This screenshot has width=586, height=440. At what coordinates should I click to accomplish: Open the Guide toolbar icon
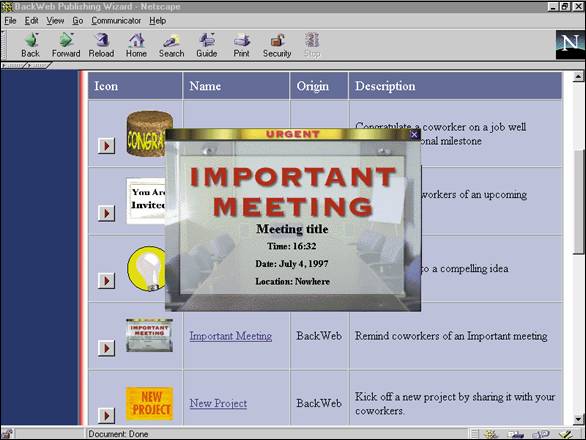pos(207,45)
